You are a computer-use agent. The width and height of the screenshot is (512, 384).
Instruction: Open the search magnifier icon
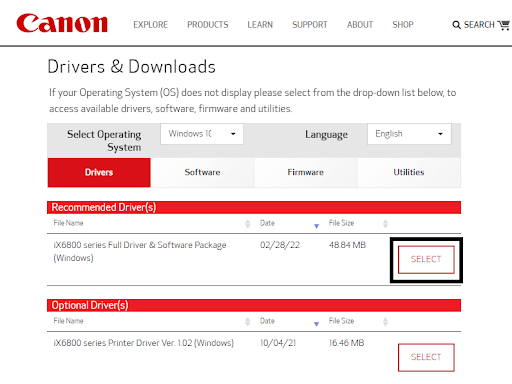coord(456,25)
